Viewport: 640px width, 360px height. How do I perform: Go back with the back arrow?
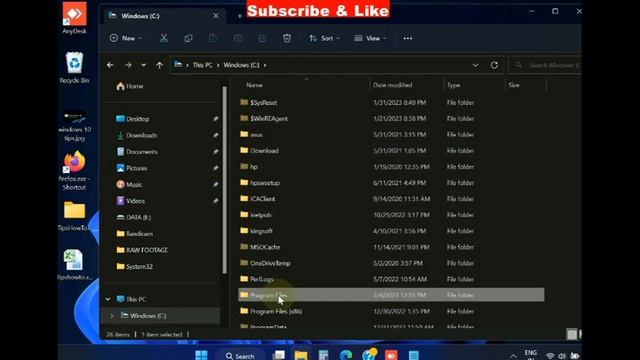pos(110,65)
